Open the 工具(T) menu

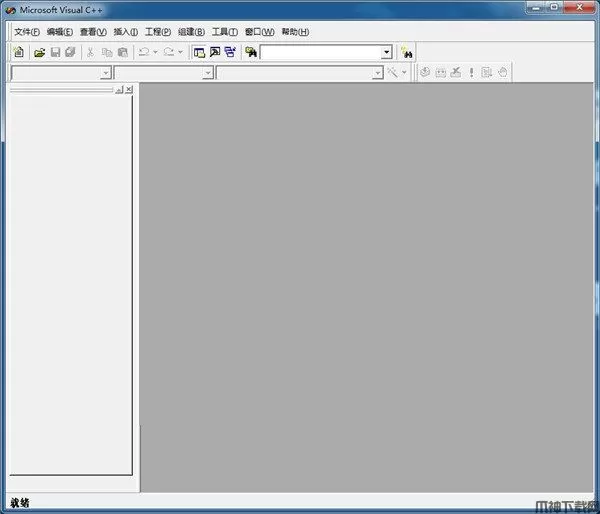click(225, 32)
